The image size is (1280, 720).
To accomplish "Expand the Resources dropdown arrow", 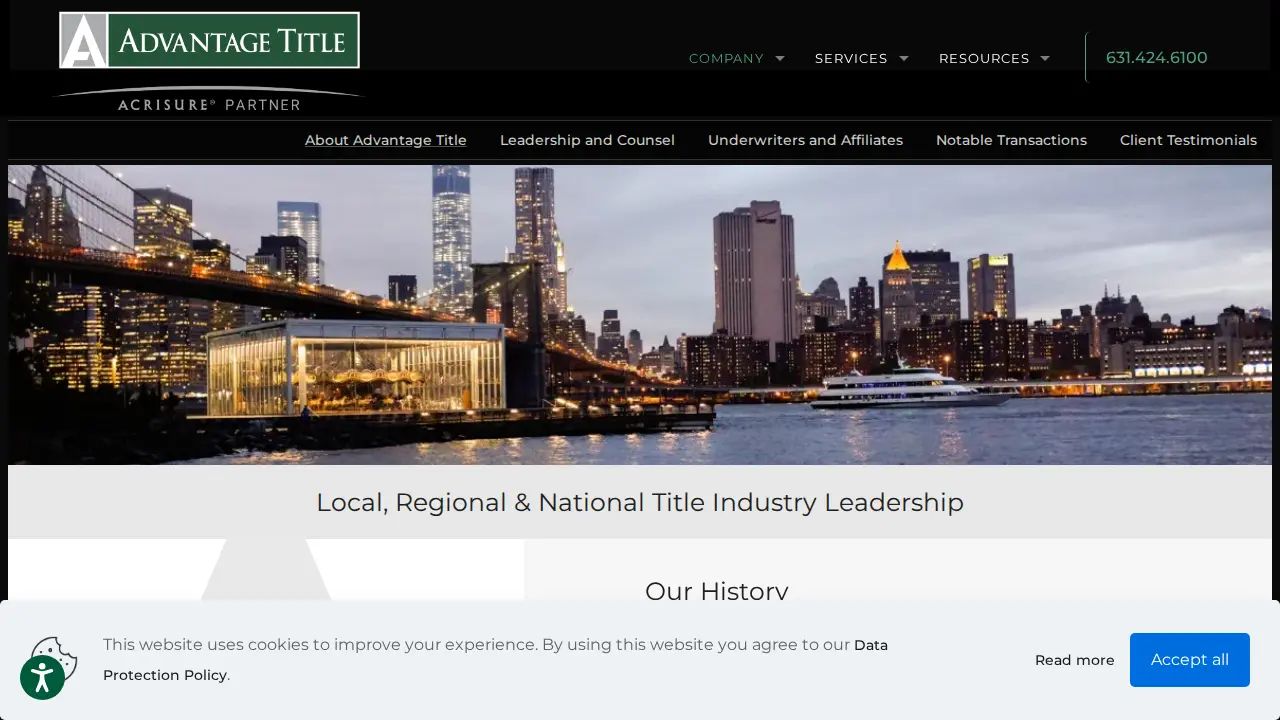I will [1045, 58].
